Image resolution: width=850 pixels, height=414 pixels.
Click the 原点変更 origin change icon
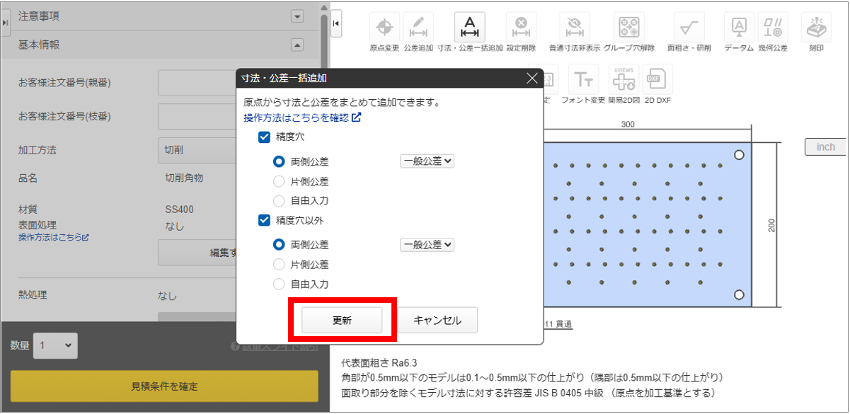386,27
